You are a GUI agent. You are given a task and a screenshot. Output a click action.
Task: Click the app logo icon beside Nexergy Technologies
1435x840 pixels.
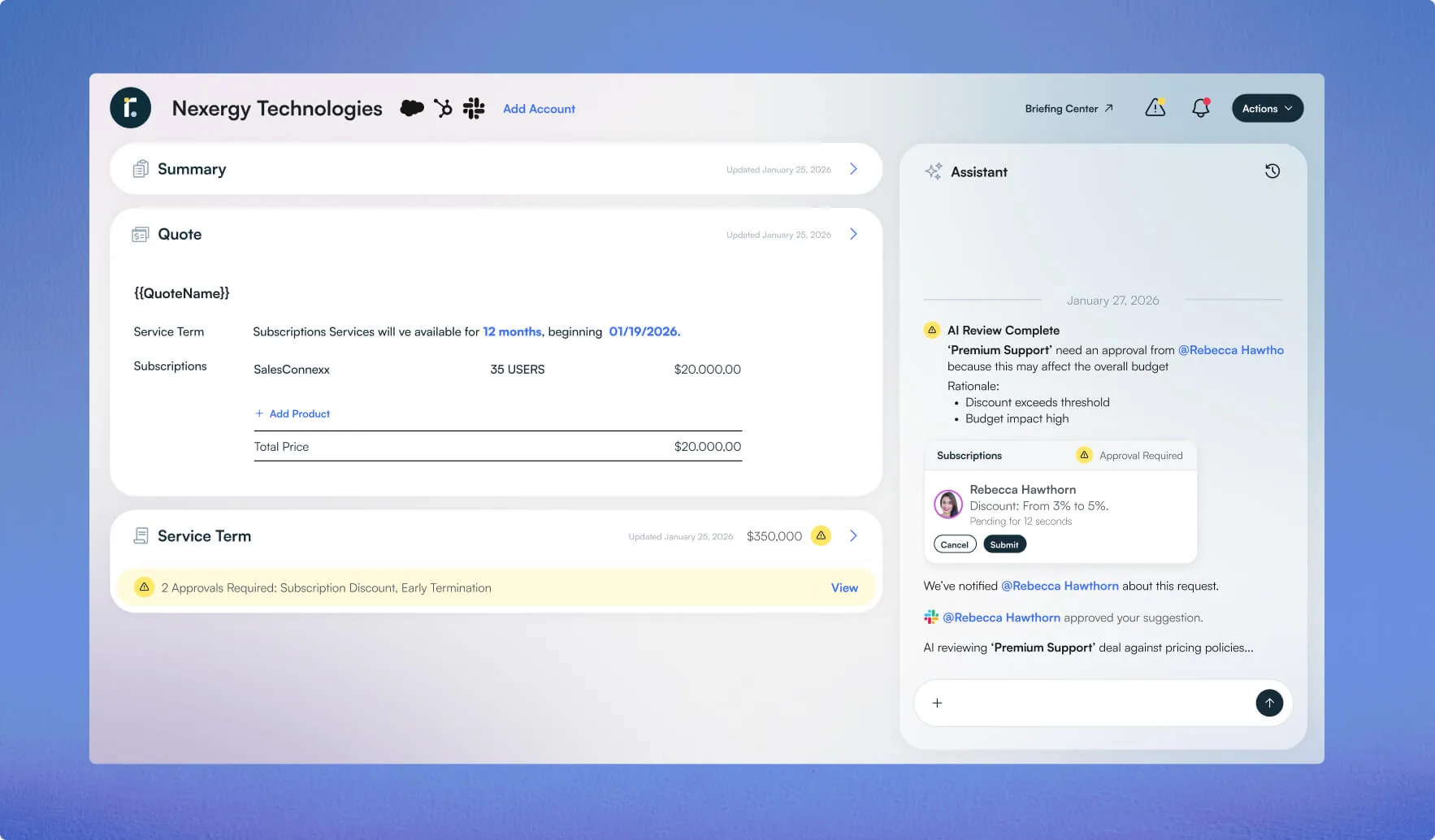(130, 108)
